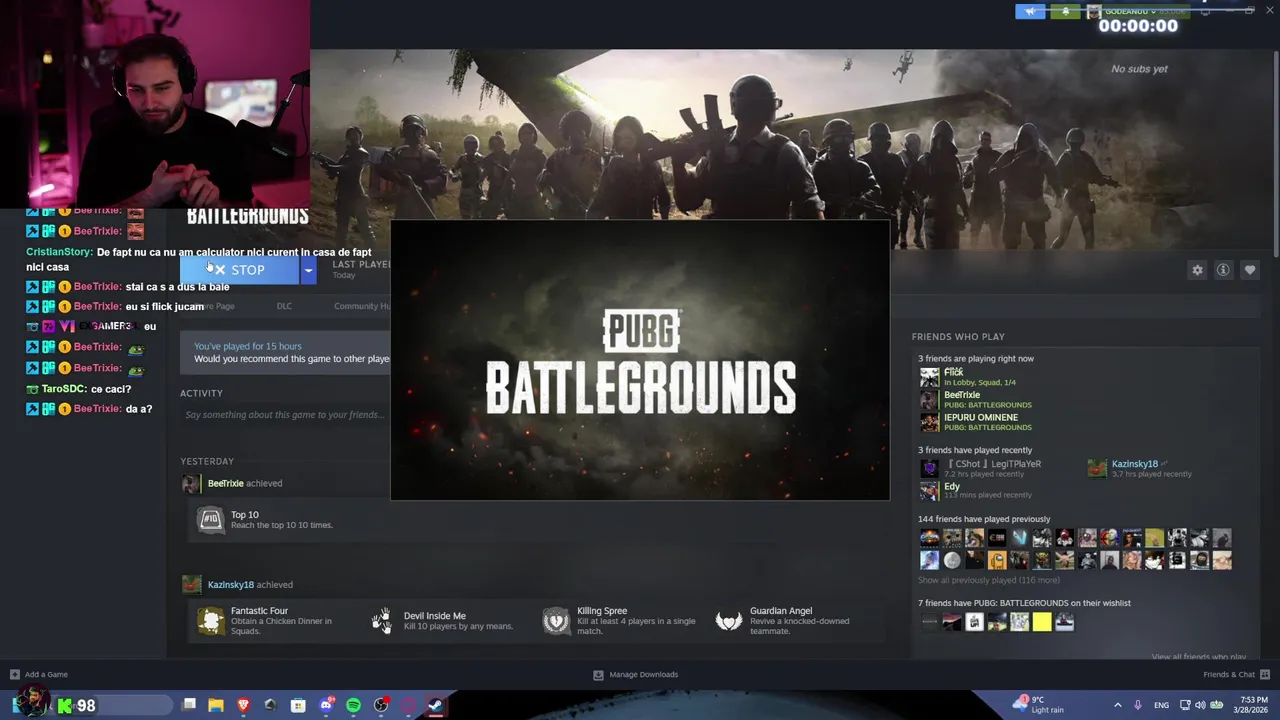
Task: Open the DLC tab
Action: click(x=284, y=306)
